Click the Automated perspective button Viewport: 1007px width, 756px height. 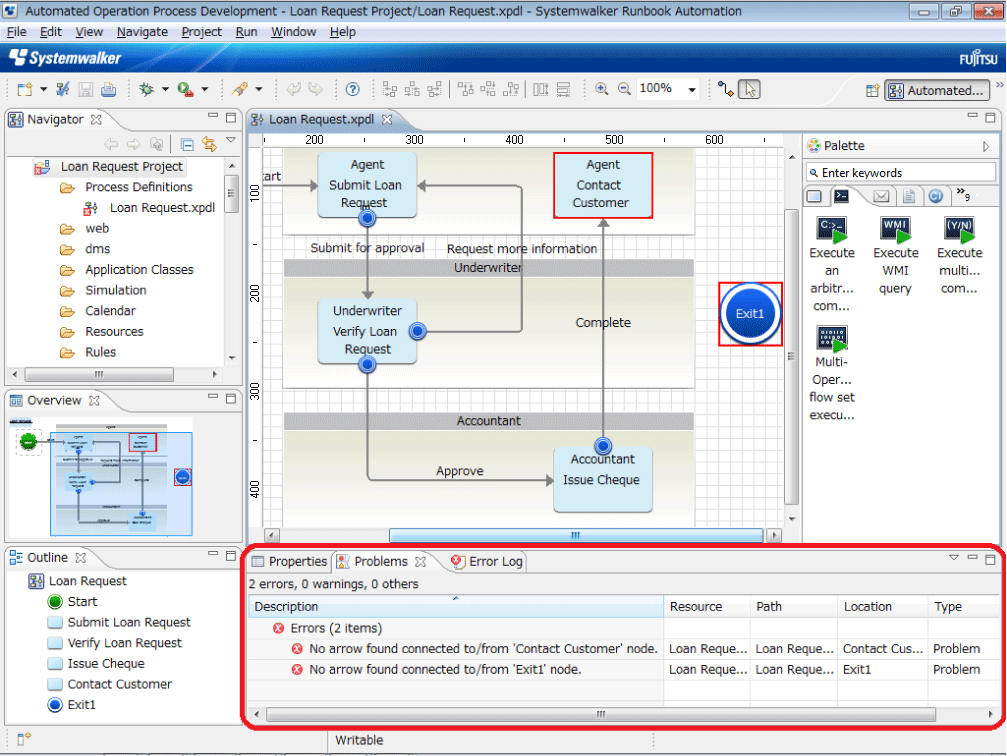point(937,91)
